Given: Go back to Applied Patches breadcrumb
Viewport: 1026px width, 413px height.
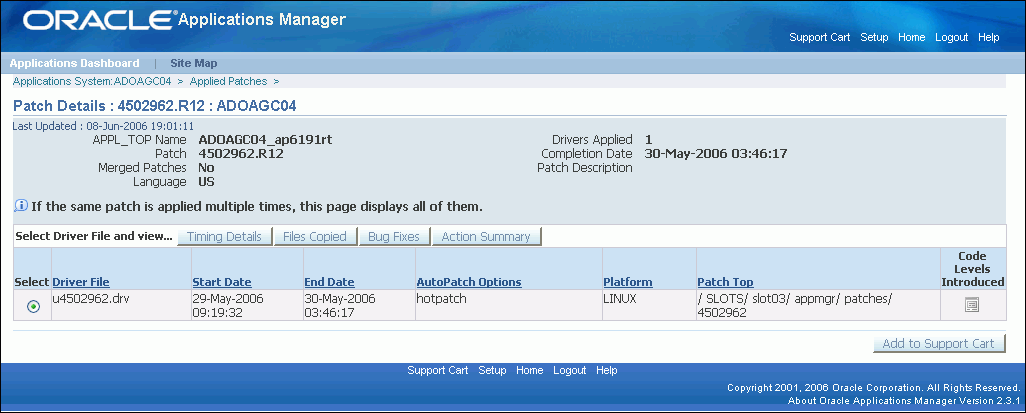Looking at the screenshot, I should pos(228,82).
